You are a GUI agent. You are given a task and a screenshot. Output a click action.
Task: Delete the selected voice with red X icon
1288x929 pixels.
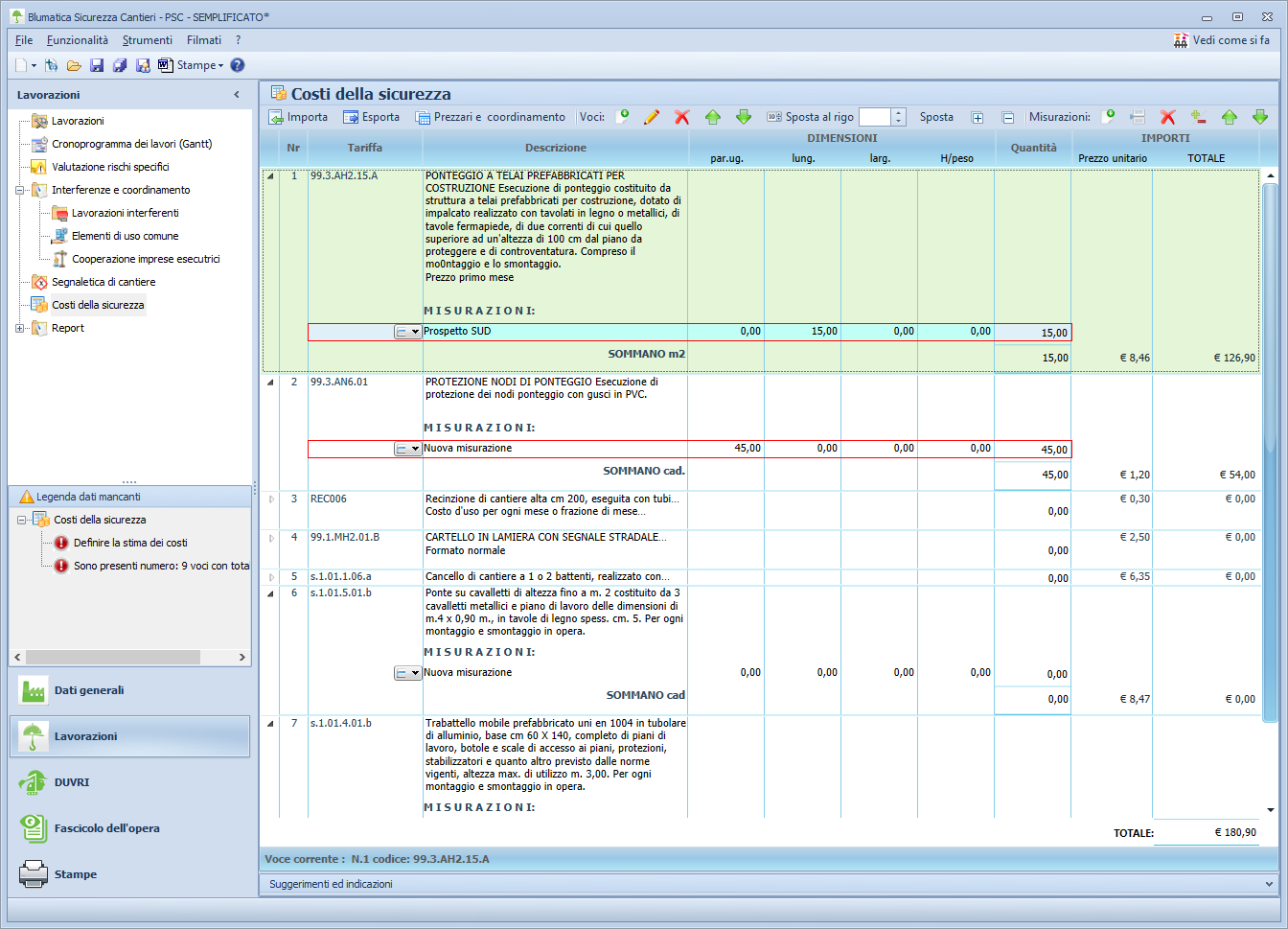[x=680, y=117]
